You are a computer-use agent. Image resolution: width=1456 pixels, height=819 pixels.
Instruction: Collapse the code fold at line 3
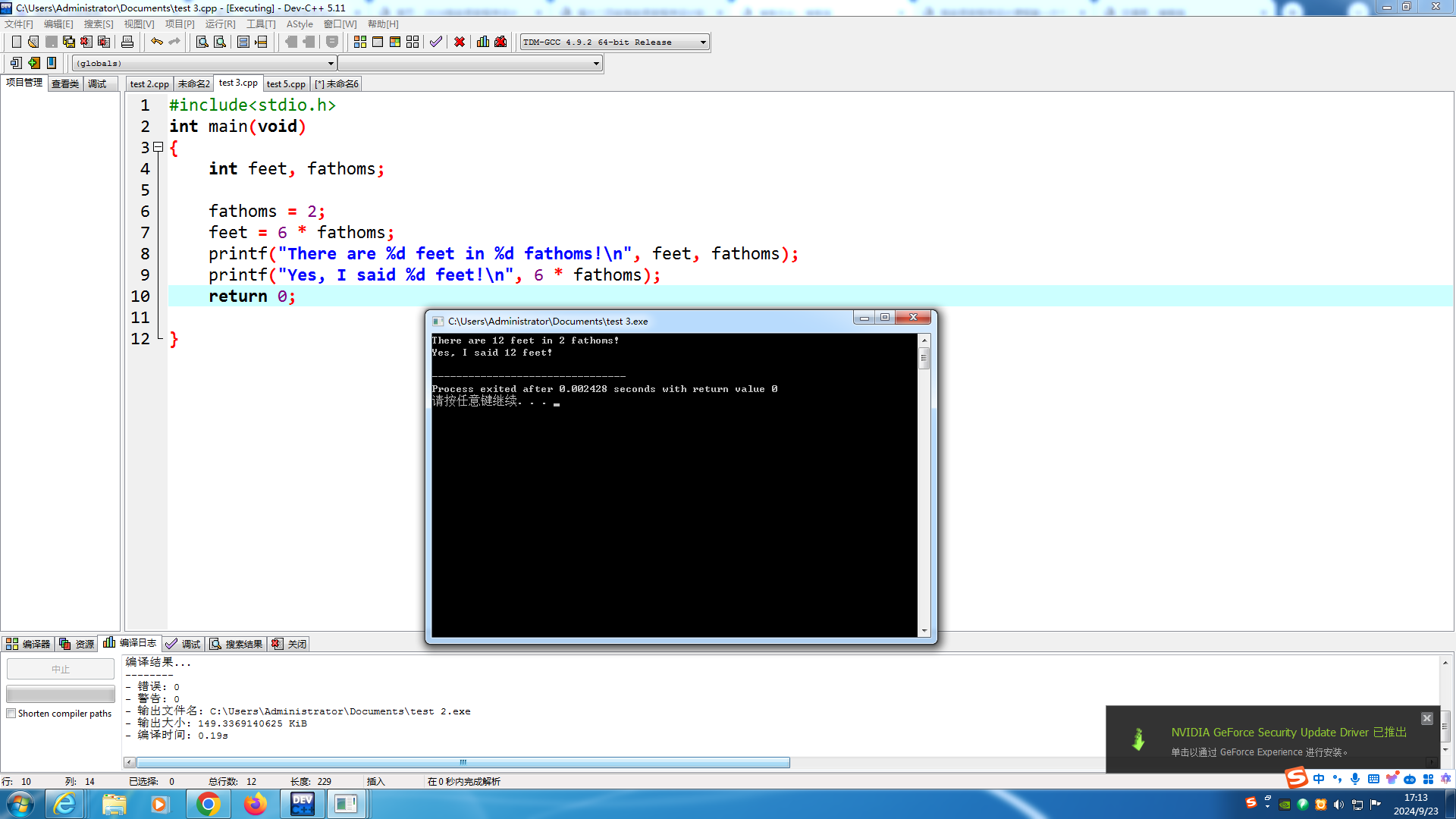(158, 147)
